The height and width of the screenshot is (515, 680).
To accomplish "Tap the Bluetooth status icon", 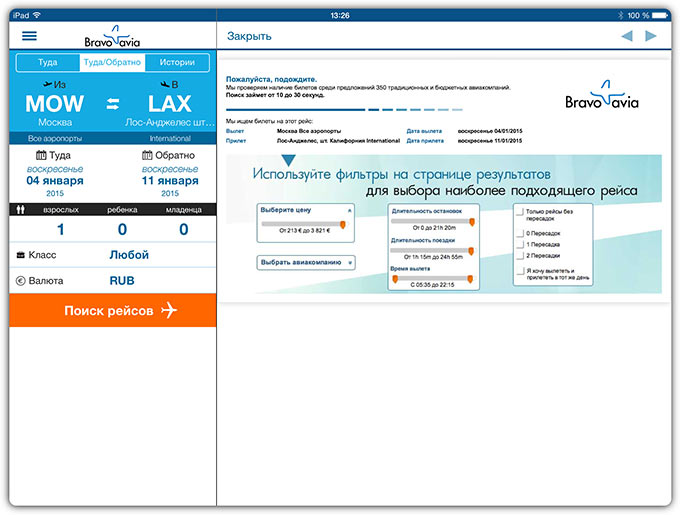I will point(620,15).
